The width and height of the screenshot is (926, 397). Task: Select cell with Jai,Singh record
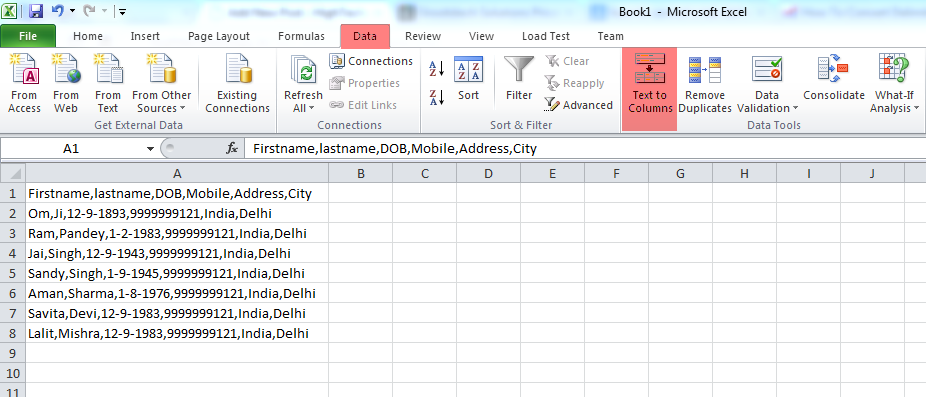177,253
